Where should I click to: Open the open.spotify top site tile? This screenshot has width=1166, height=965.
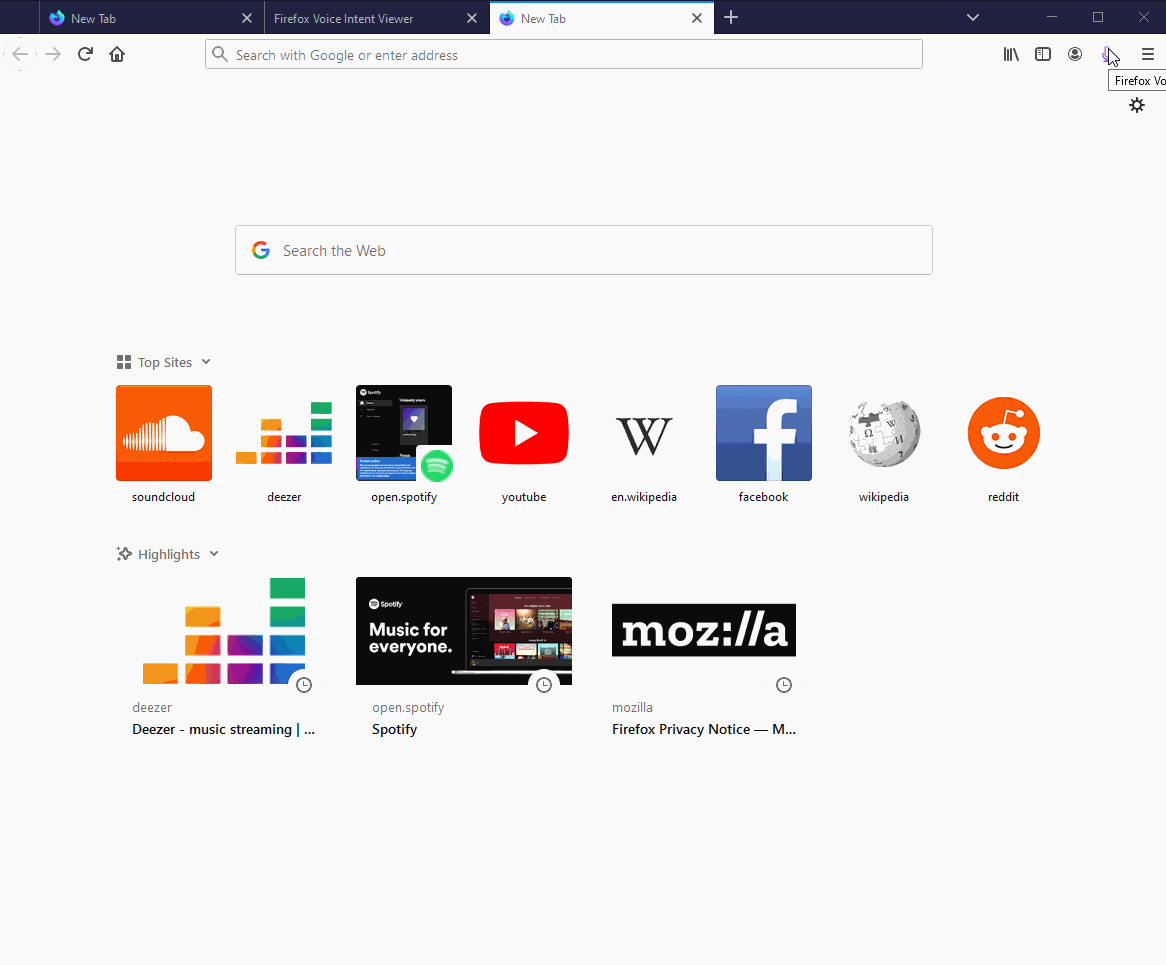coord(404,433)
